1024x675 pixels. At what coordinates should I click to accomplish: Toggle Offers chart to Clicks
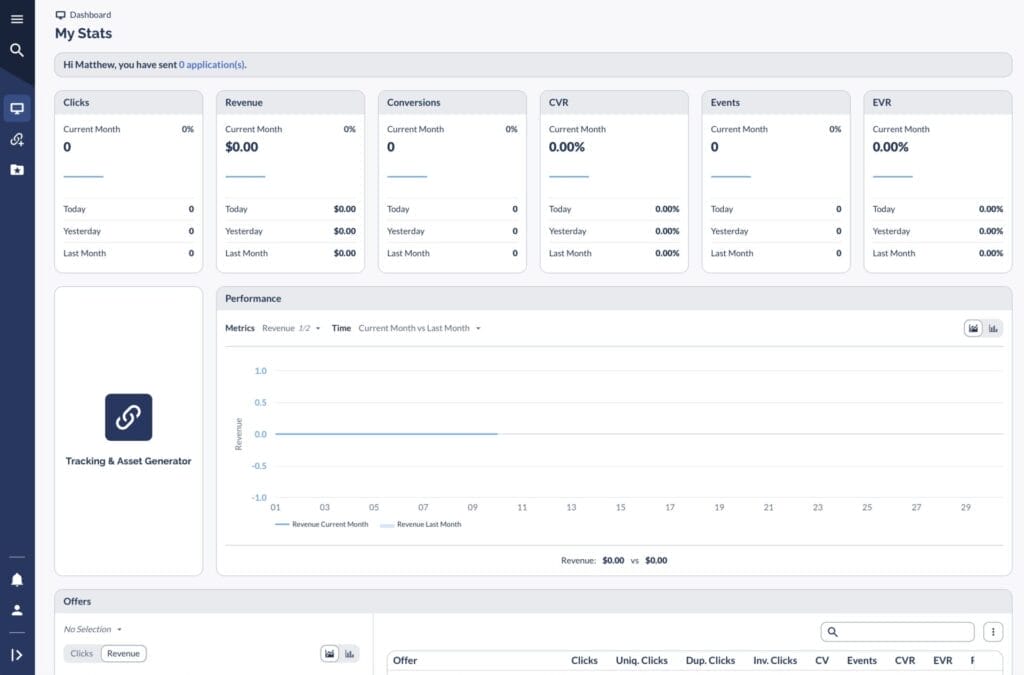coord(82,653)
